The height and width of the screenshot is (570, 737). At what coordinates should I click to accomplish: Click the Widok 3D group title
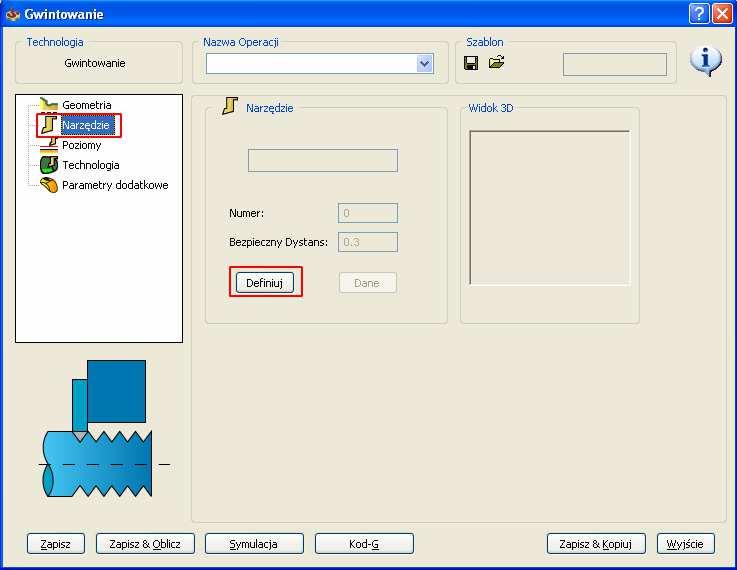491,108
